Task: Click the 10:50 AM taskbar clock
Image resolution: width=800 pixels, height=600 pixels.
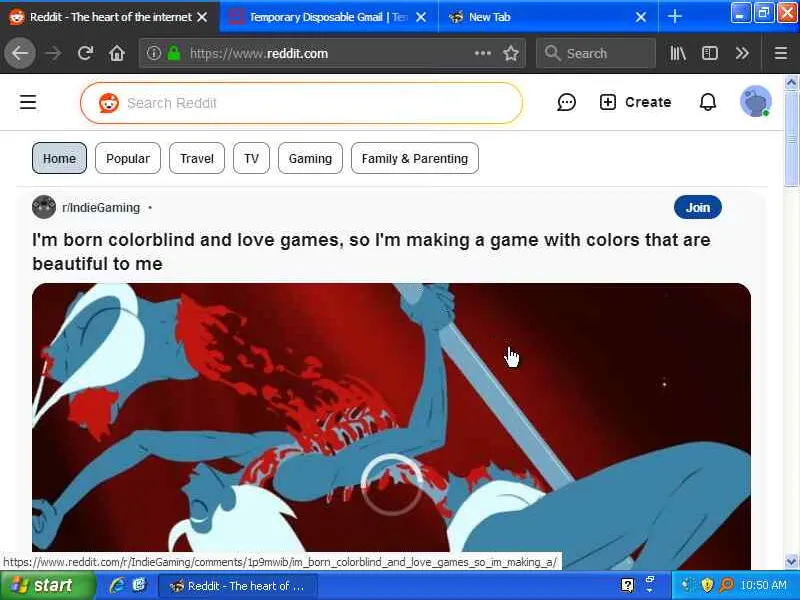Action: (x=764, y=585)
